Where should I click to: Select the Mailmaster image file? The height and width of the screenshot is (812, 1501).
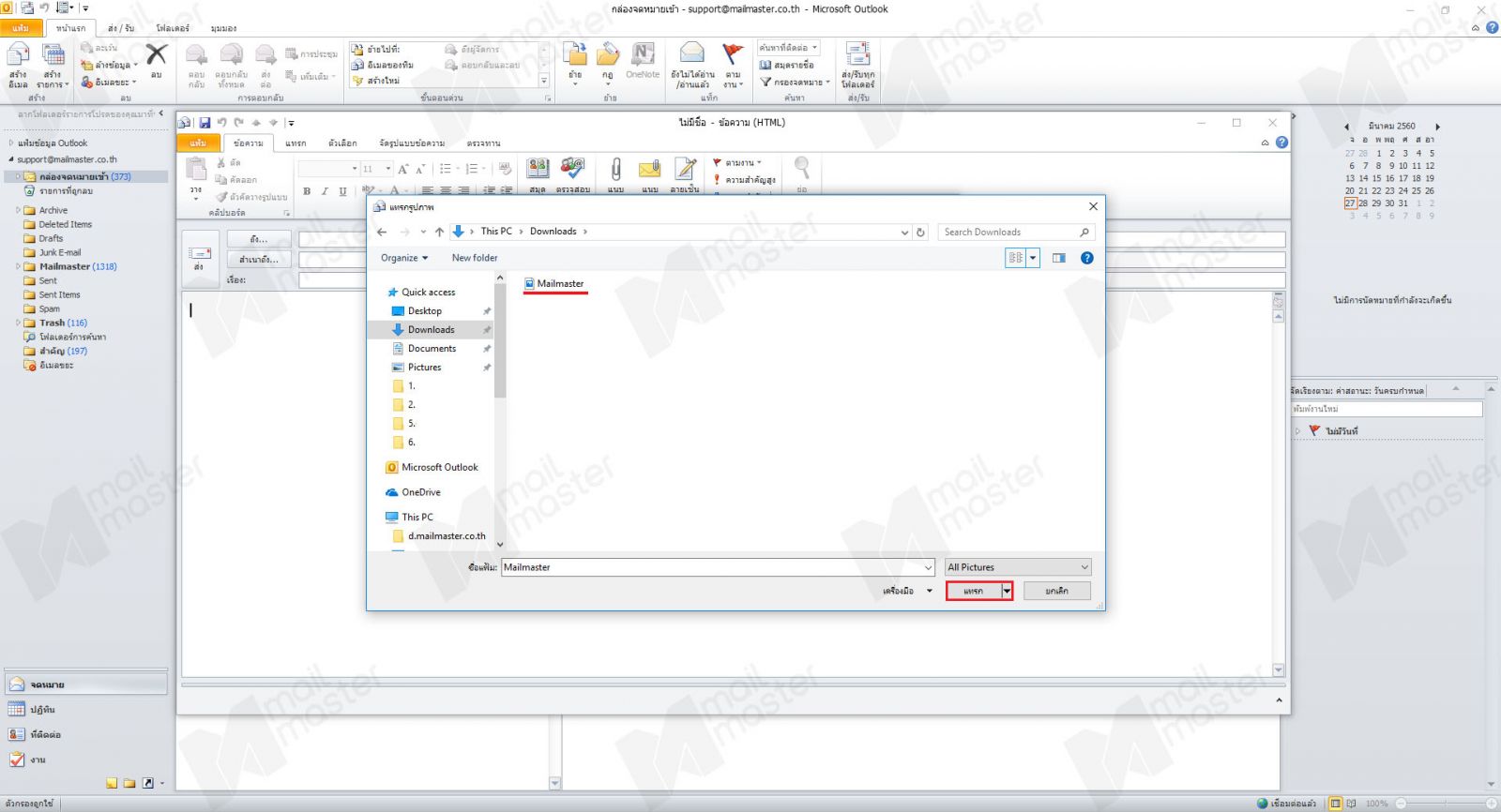pyautogui.click(x=554, y=283)
